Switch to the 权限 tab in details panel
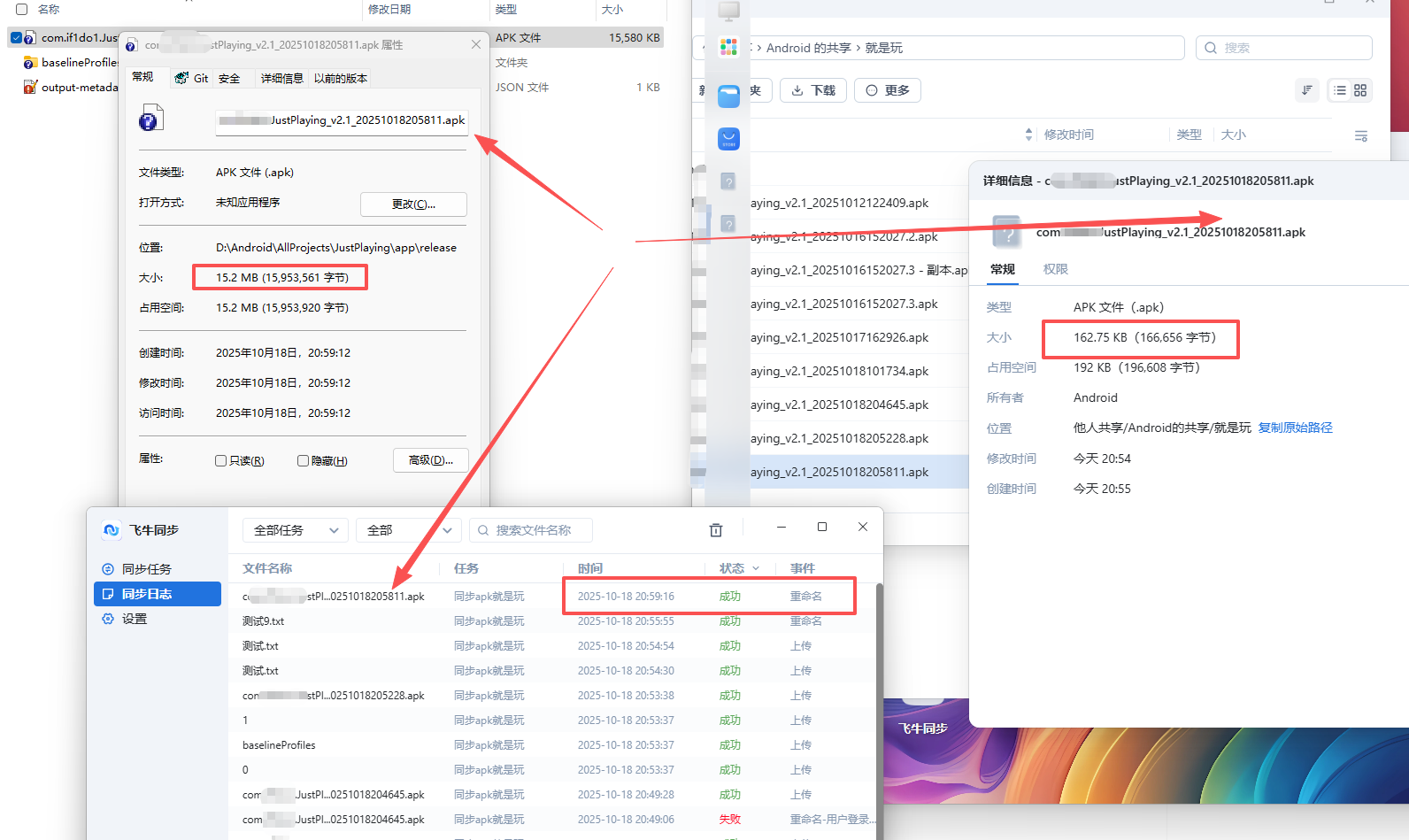The height and width of the screenshot is (840, 1409). click(1056, 269)
